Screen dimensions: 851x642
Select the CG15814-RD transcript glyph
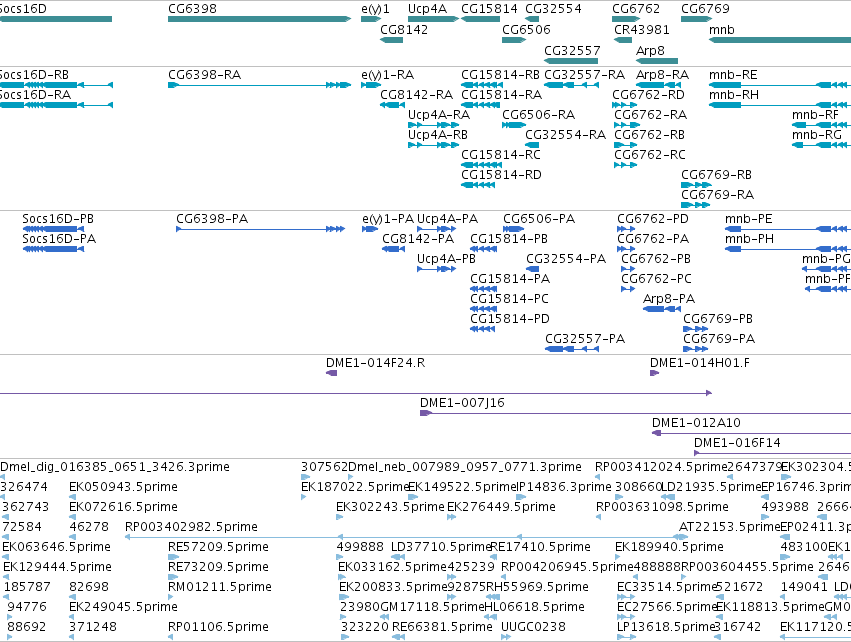click(x=478, y=185)
